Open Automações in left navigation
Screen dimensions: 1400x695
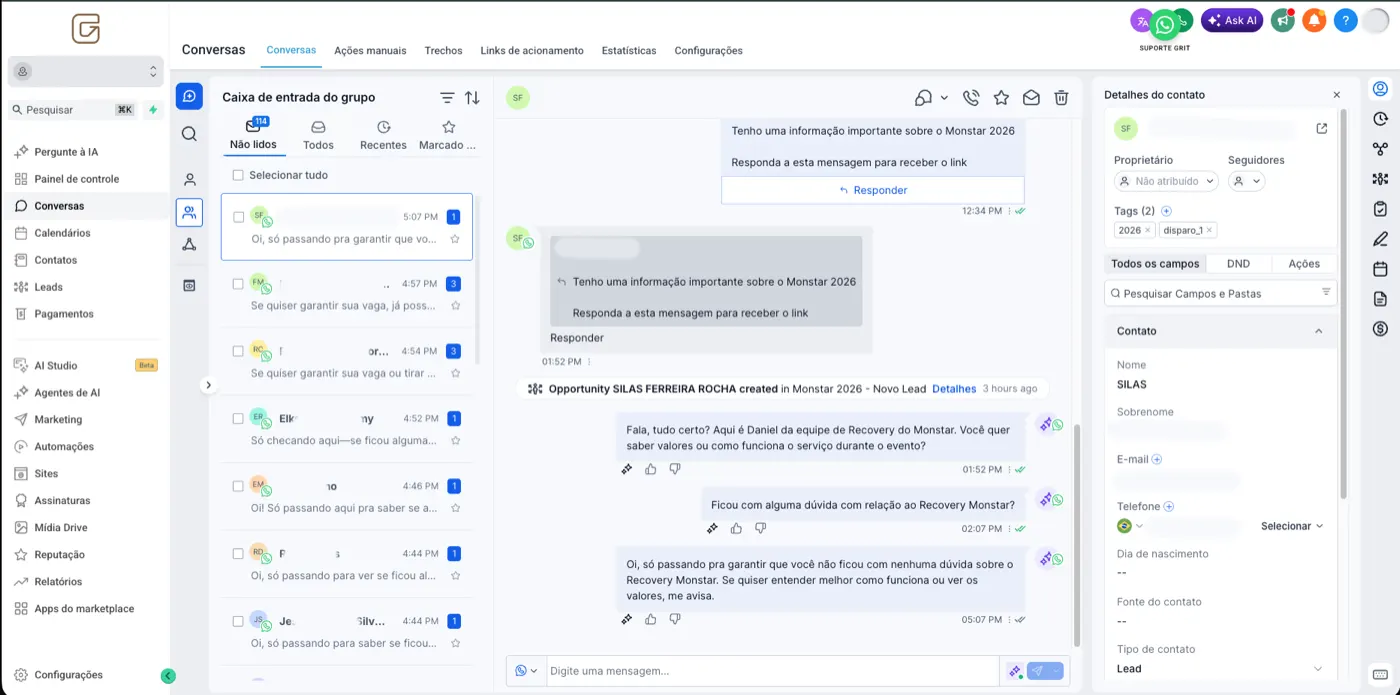point(64,447)
